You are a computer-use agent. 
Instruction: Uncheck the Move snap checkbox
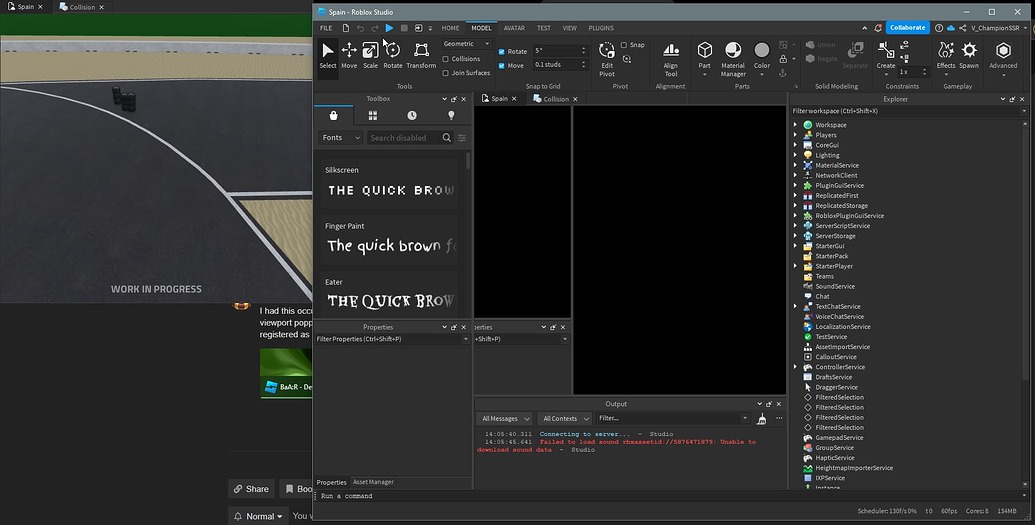point(502,65)
